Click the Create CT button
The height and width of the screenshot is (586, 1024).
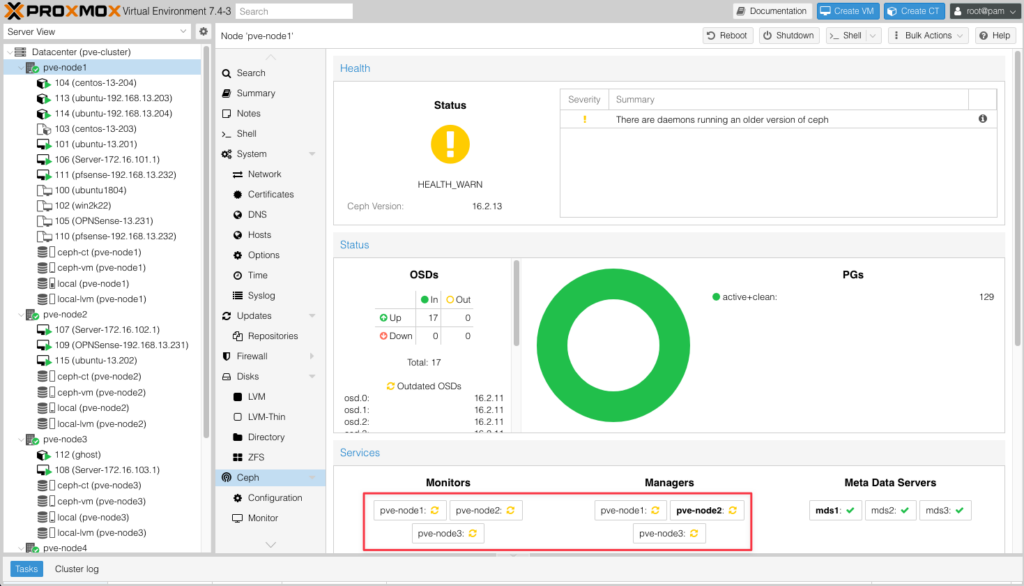[x=914, y=11]
